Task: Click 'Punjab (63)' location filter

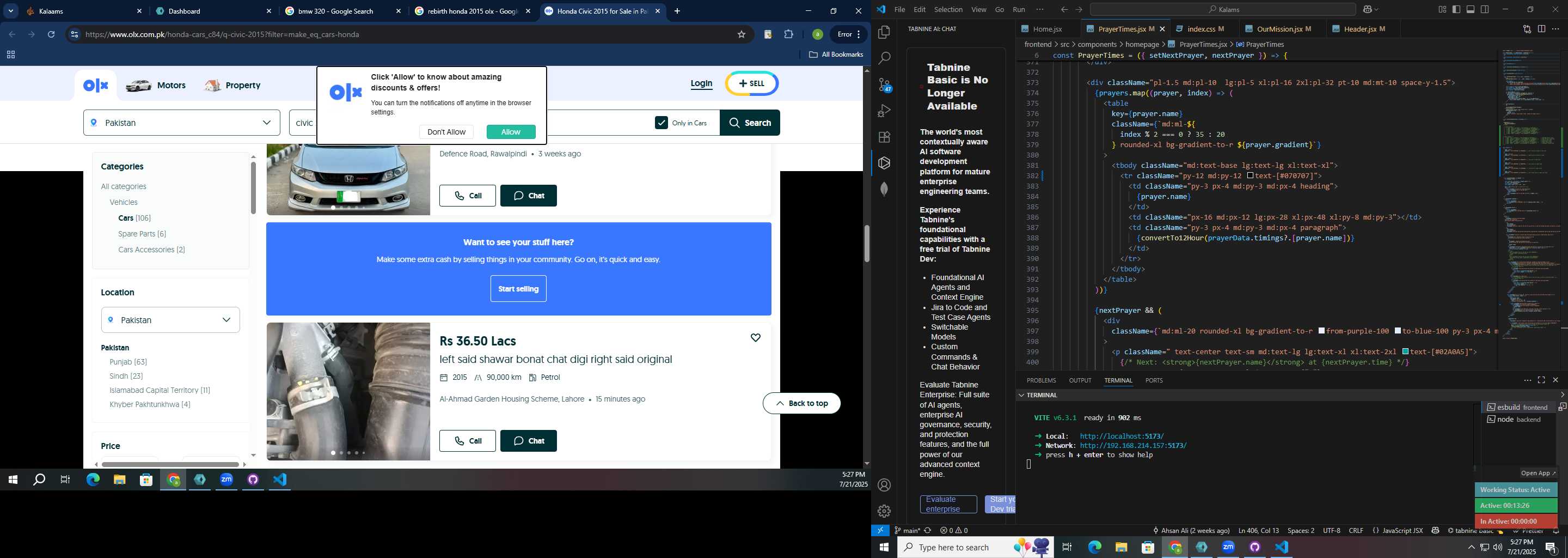Action: click(x=128, y=362)
